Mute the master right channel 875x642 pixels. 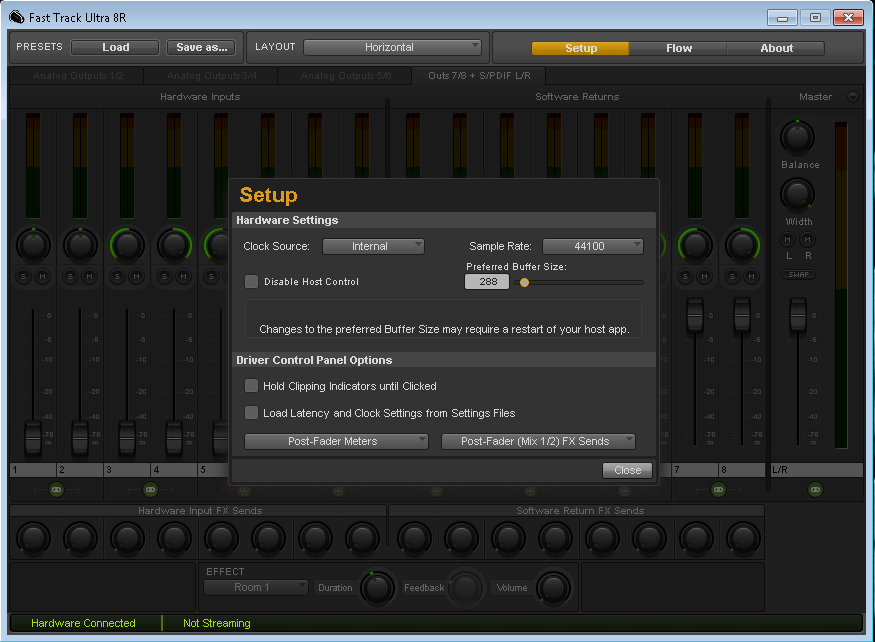pyautogui.click(x=807, y=239)
